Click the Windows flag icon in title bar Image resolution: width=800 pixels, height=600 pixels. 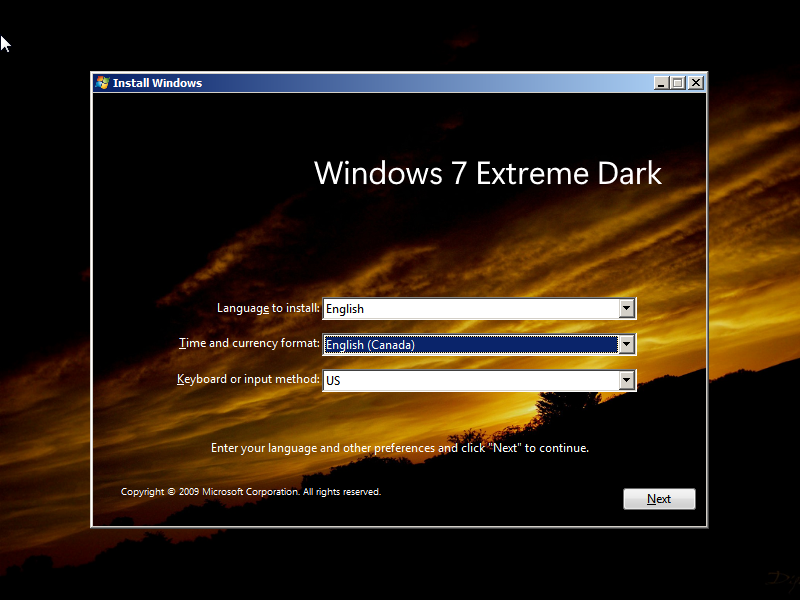coord(102,83)
